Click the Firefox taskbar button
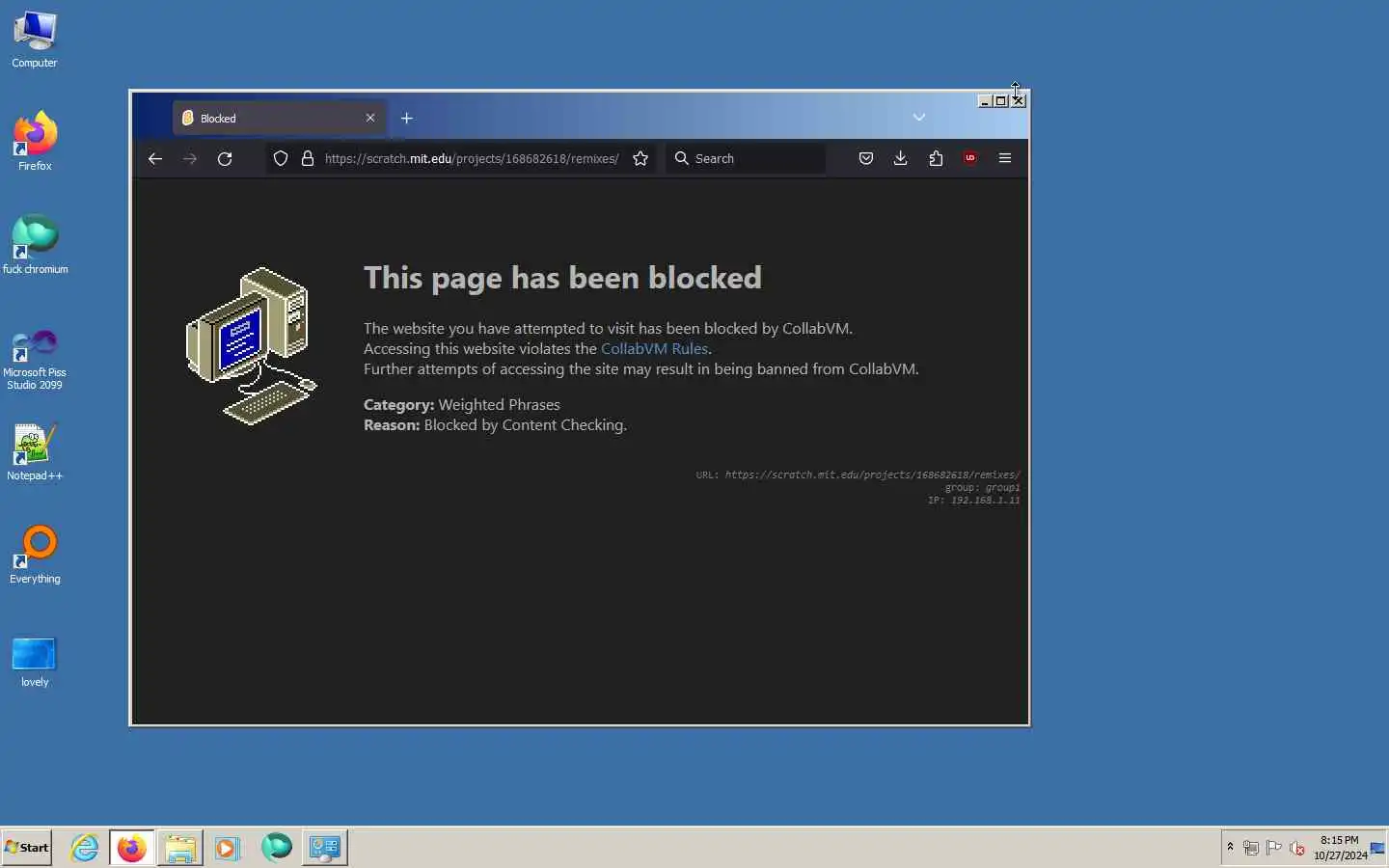This screenshot has width=1389, height=868. [132, 848]
